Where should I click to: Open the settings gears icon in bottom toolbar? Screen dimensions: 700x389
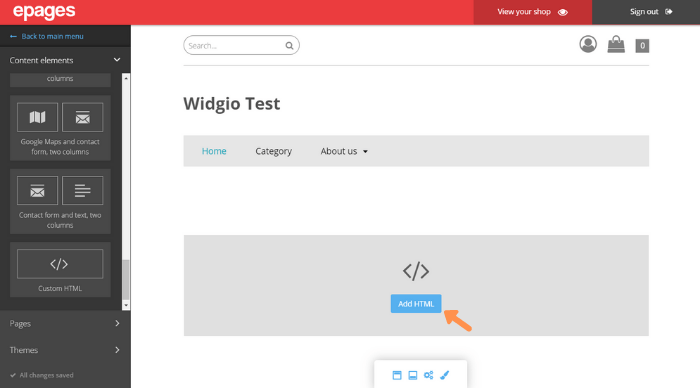point(429,375)
